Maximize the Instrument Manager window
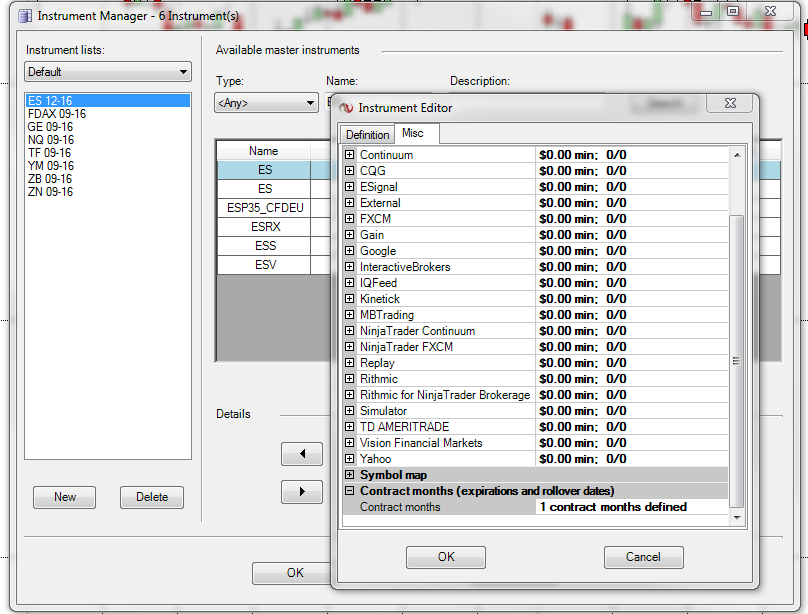This screenshot has height=614, width=808. (x=732, y=11)
